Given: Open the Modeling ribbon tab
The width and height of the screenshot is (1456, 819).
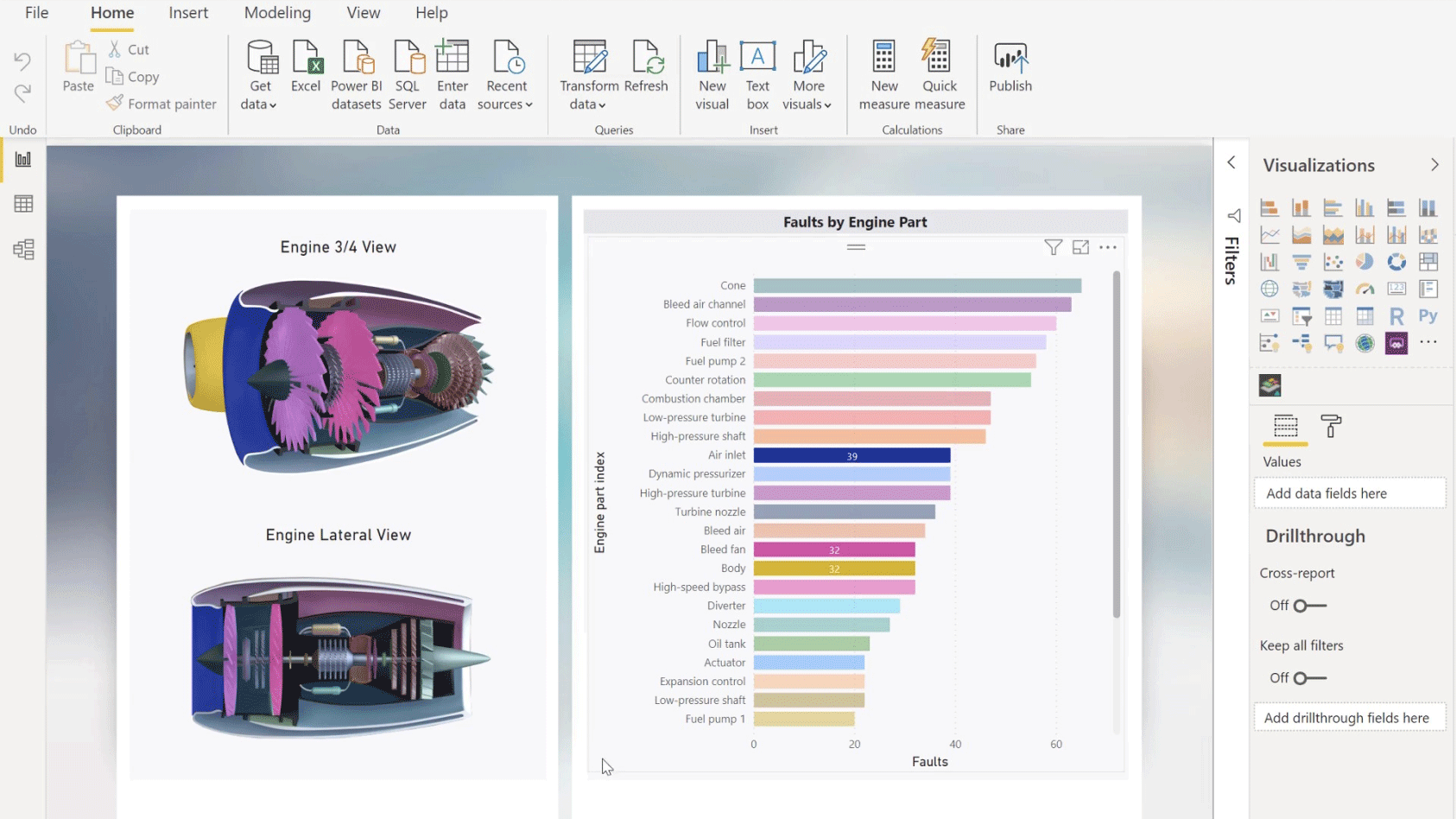Looking at the screenshot, I should (277, 13).
